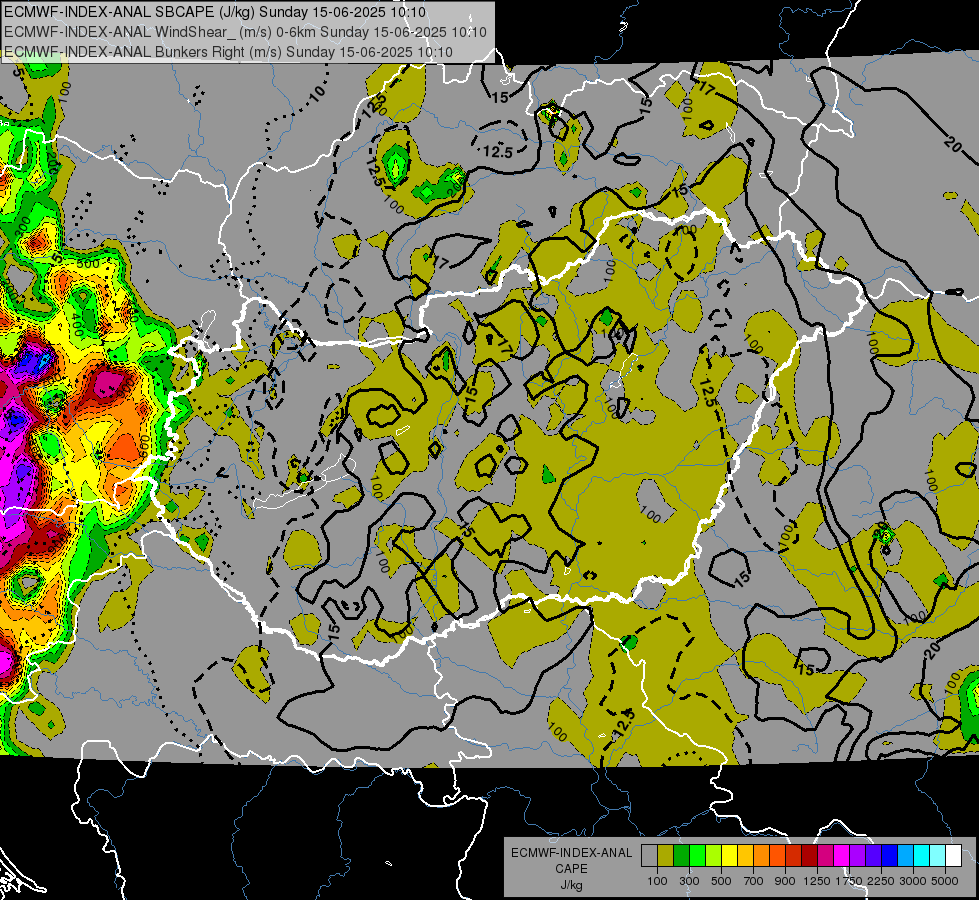Click the Bunkers Right (m/s) title line
This screenshot has width=979, height=900.
tap(228, 52)
